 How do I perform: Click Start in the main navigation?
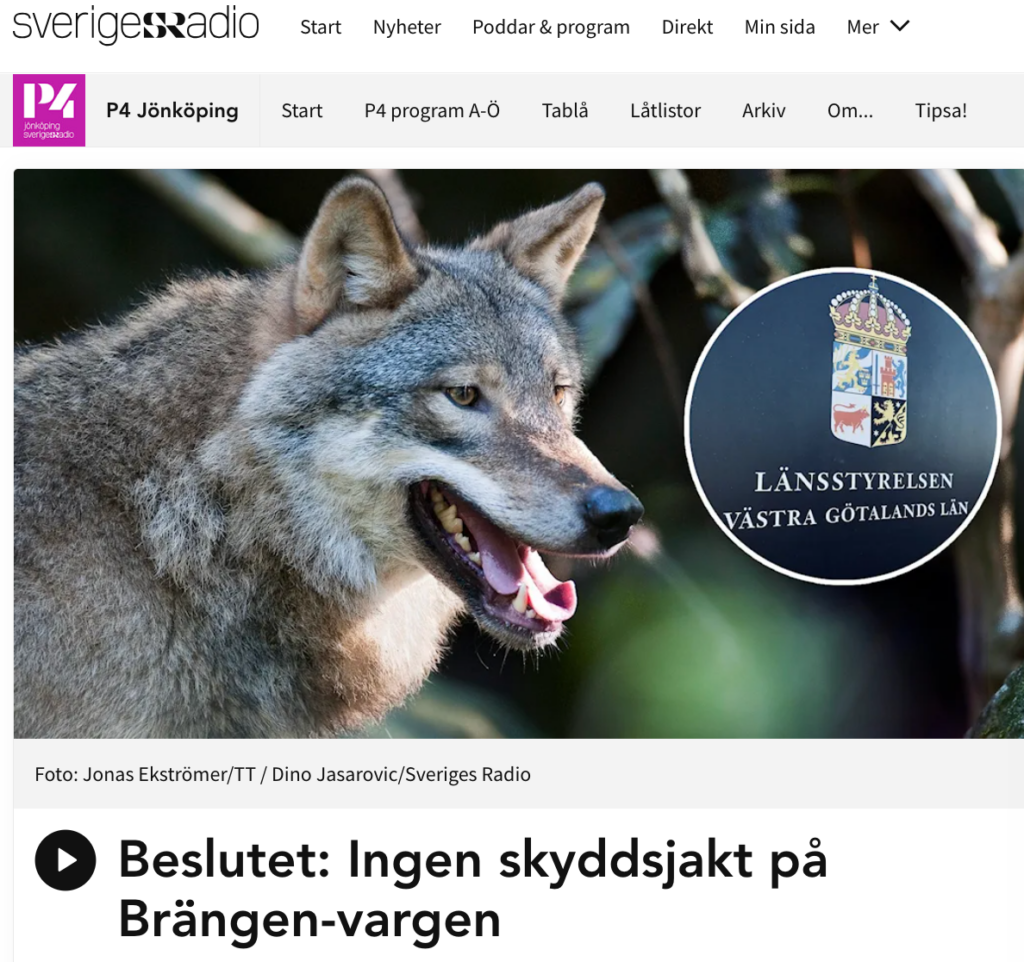click(321, 27)
